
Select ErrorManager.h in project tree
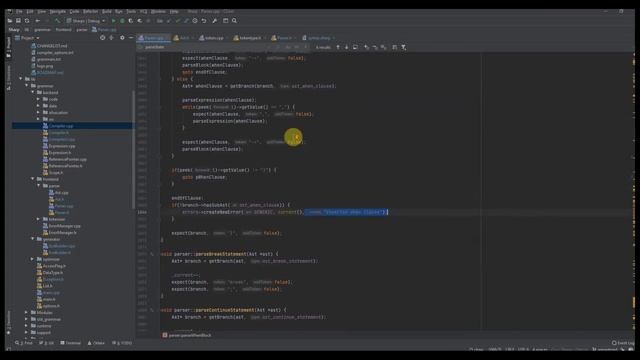tap(62, 233)
